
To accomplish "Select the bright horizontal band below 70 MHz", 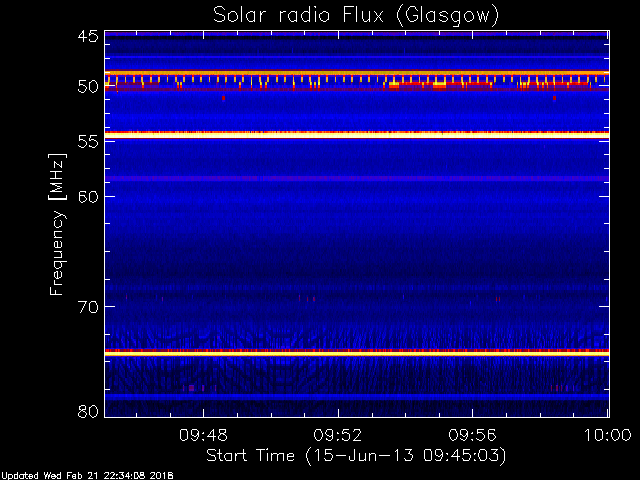I will [356, 353].
